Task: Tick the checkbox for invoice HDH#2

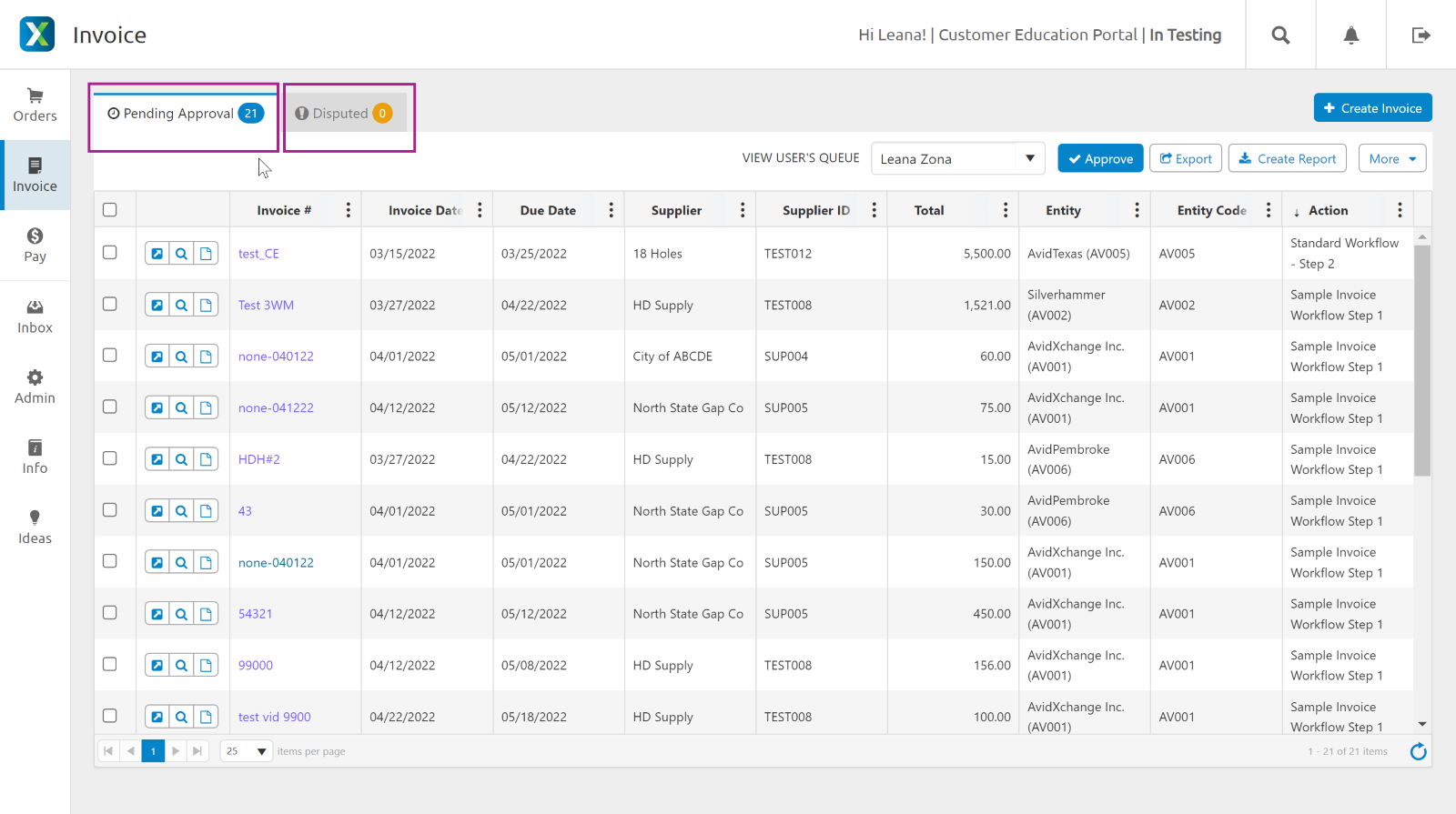Action: click(110, 458)
